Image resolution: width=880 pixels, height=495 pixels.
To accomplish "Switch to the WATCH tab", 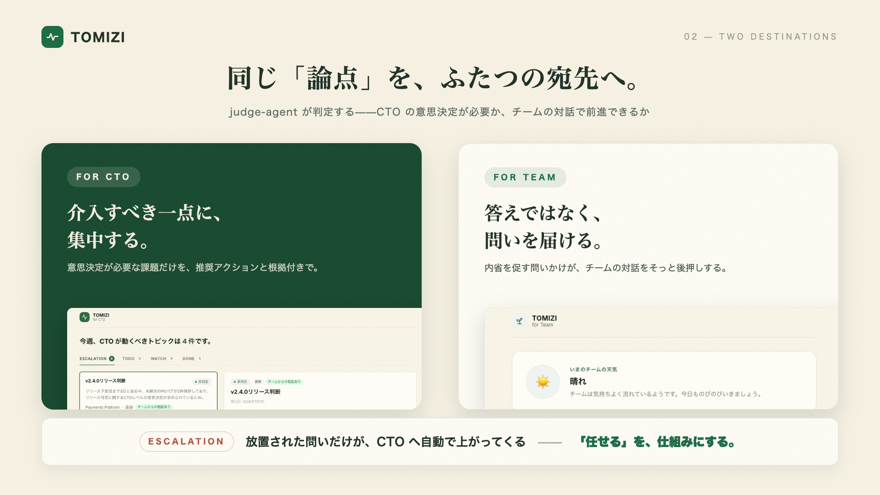I will tap(162, 359).
